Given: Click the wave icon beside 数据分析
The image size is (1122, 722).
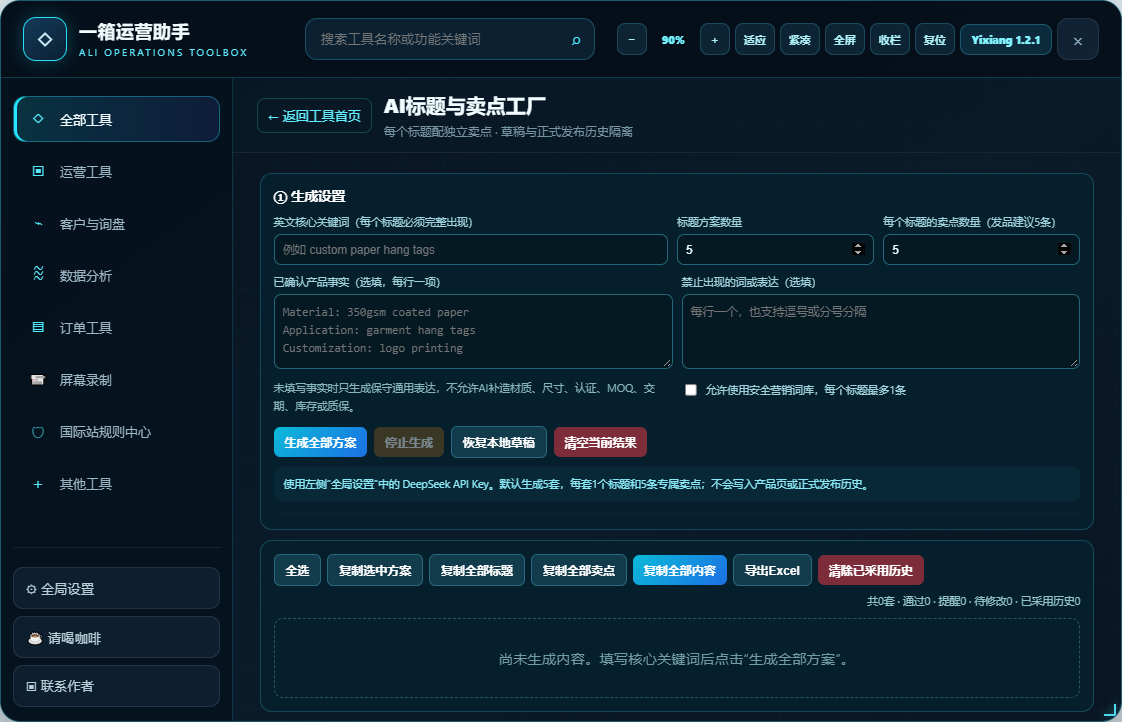Looking at the screenshot, I should point(39,273).
